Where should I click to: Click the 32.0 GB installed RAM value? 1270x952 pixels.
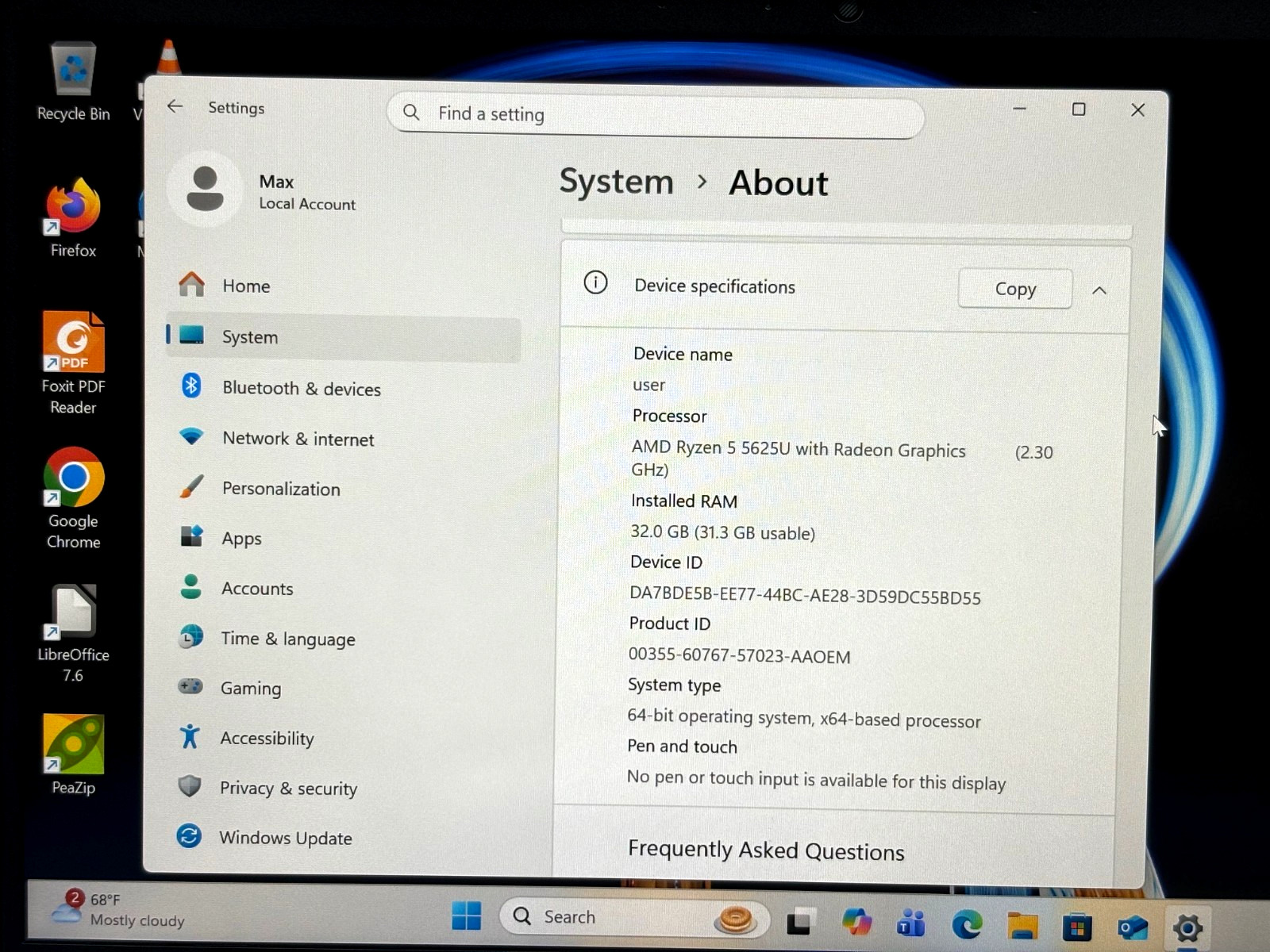[722, 532]
